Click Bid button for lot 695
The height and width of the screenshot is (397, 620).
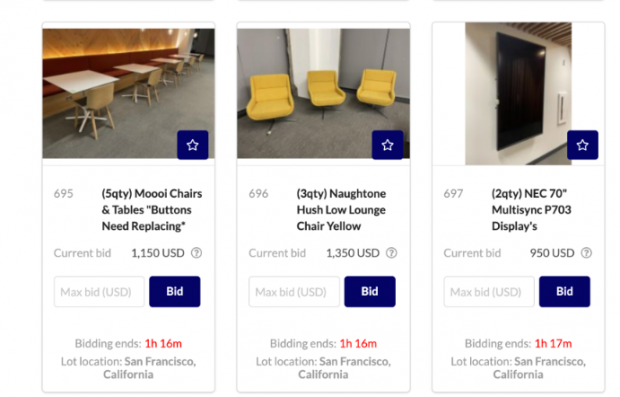175,291
